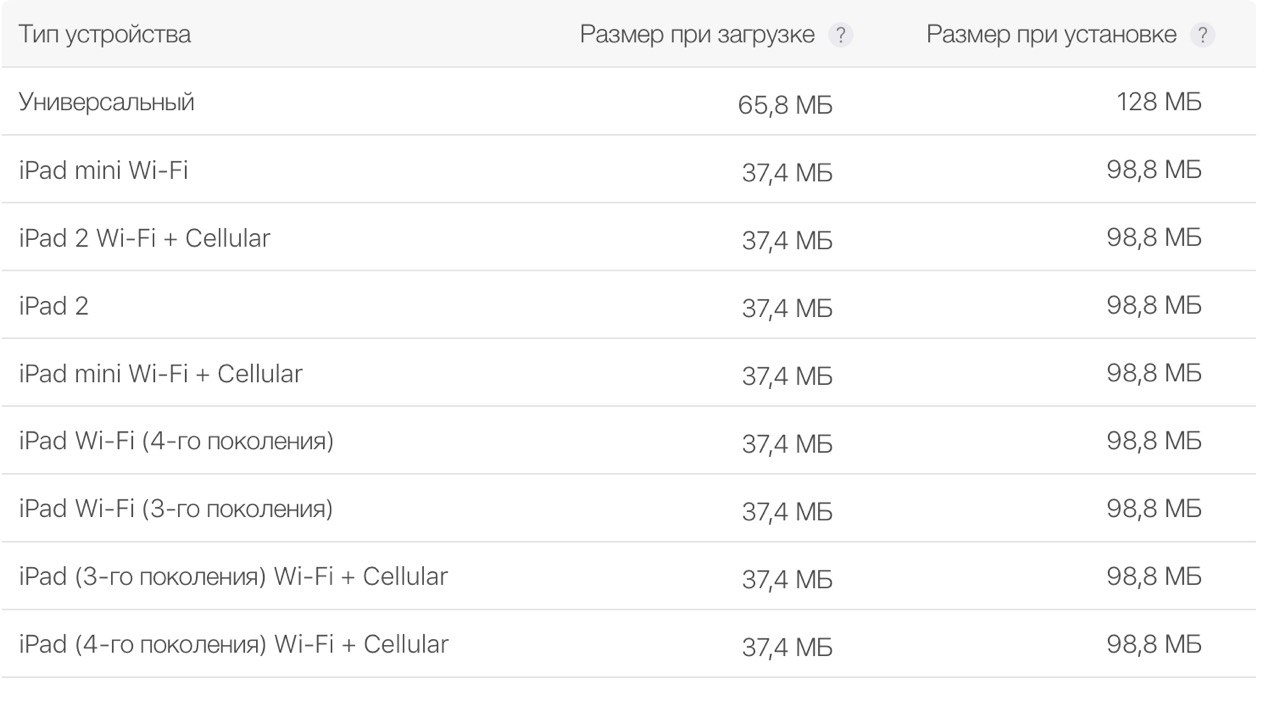Click the Размер при загрузке header text
The height and width of the screenshot is (707, 1280).
coord(697,34)
